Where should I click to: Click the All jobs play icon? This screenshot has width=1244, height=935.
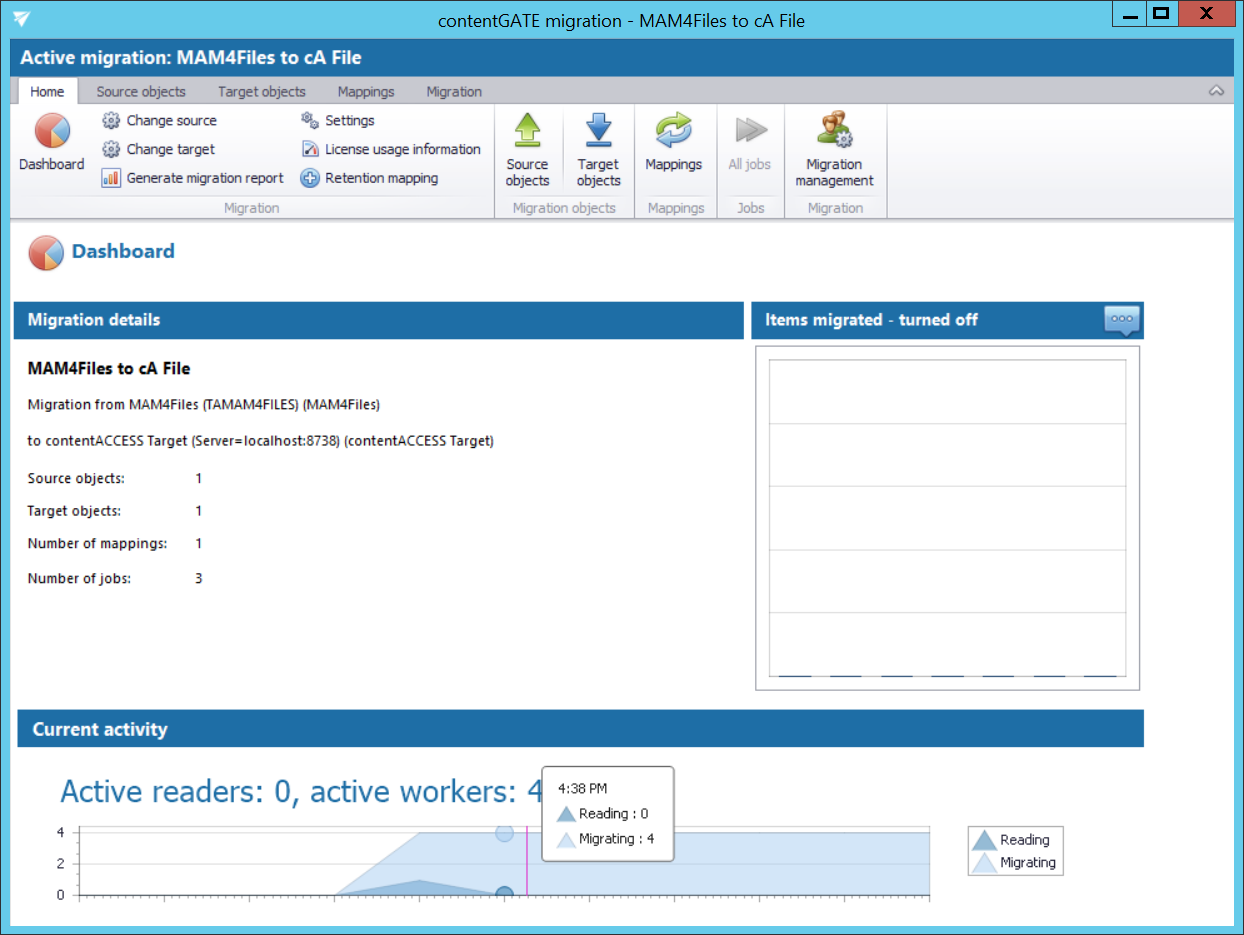(x=749, y=132)
